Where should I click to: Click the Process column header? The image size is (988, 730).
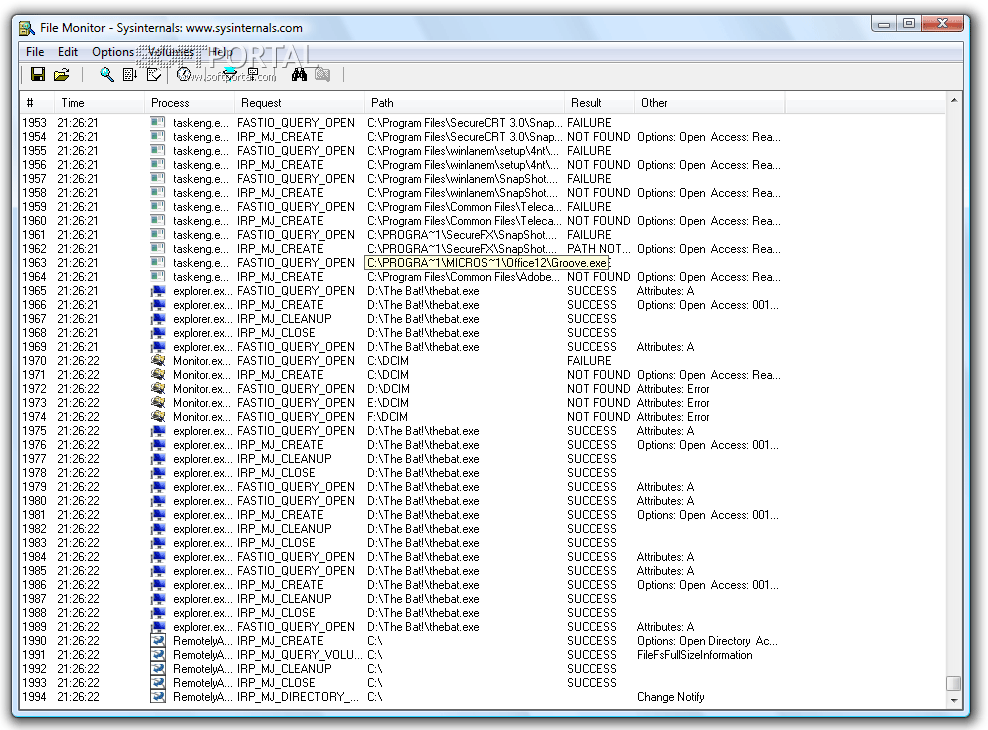(x=170, y=103)
